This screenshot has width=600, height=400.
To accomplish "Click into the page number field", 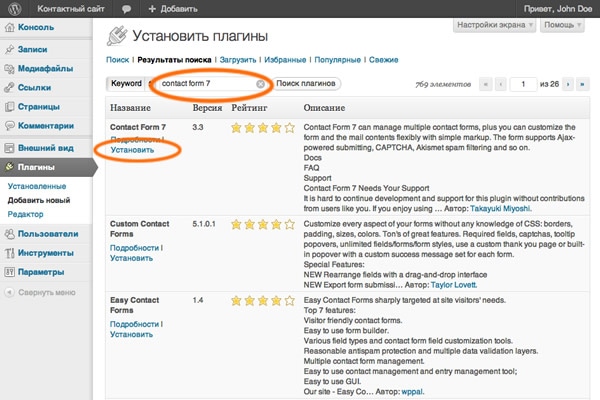I will pyautogui.click(x=522, y=85).
